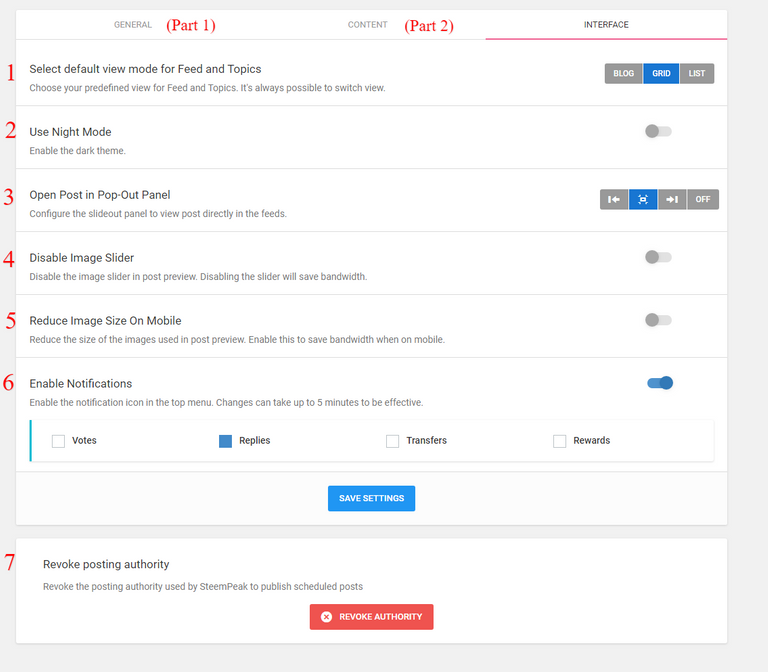Select the left slide-out panel icon
Screen dimensions: 768x672
(614, 199)
